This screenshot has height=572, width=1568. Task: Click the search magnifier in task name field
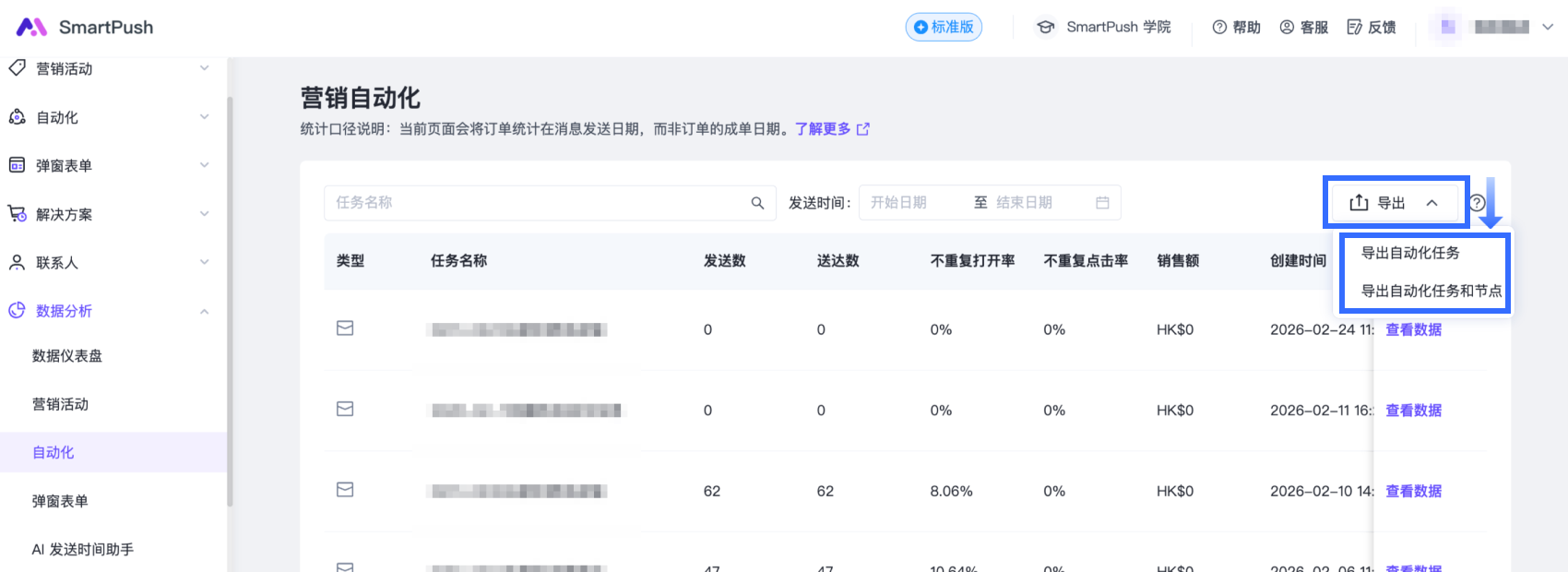tap(757, 203)
